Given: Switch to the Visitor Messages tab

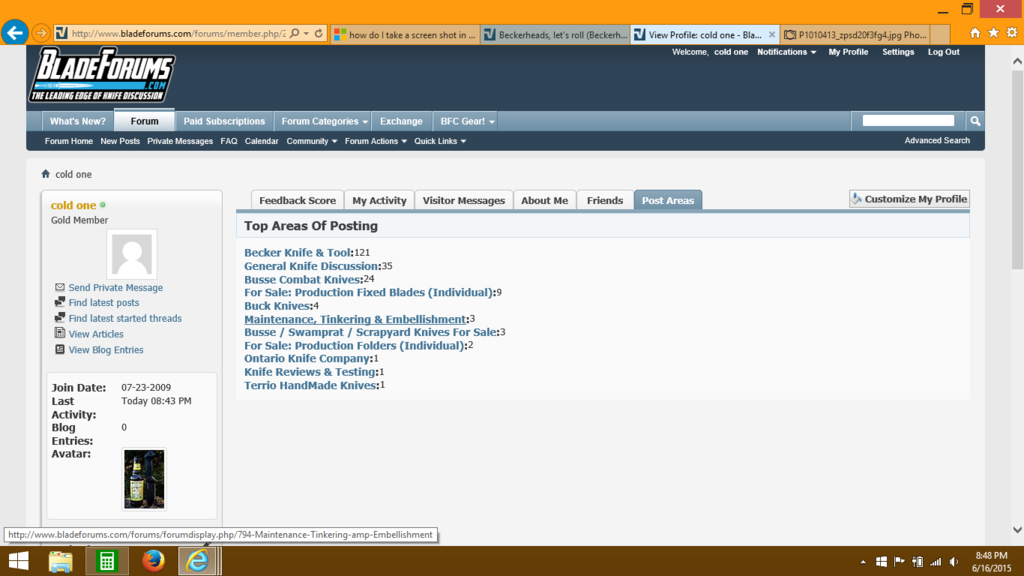Looking at the screenshot, I should tap(464, 200).
